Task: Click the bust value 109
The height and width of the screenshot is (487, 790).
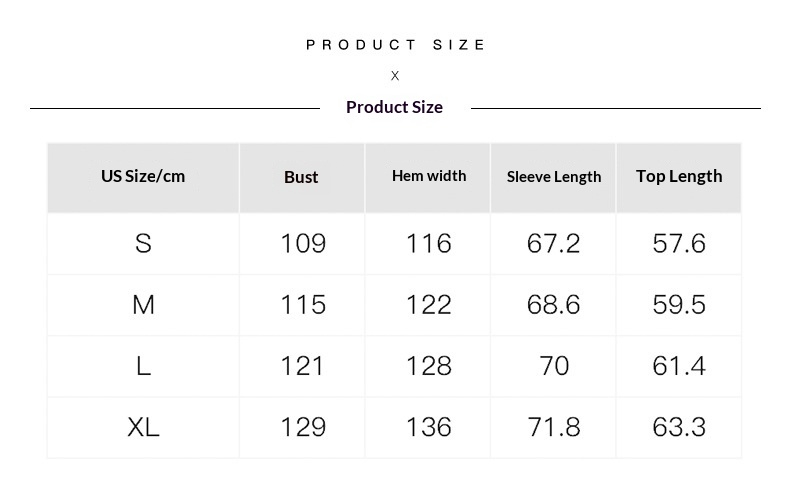Action: tap(302, 243)
